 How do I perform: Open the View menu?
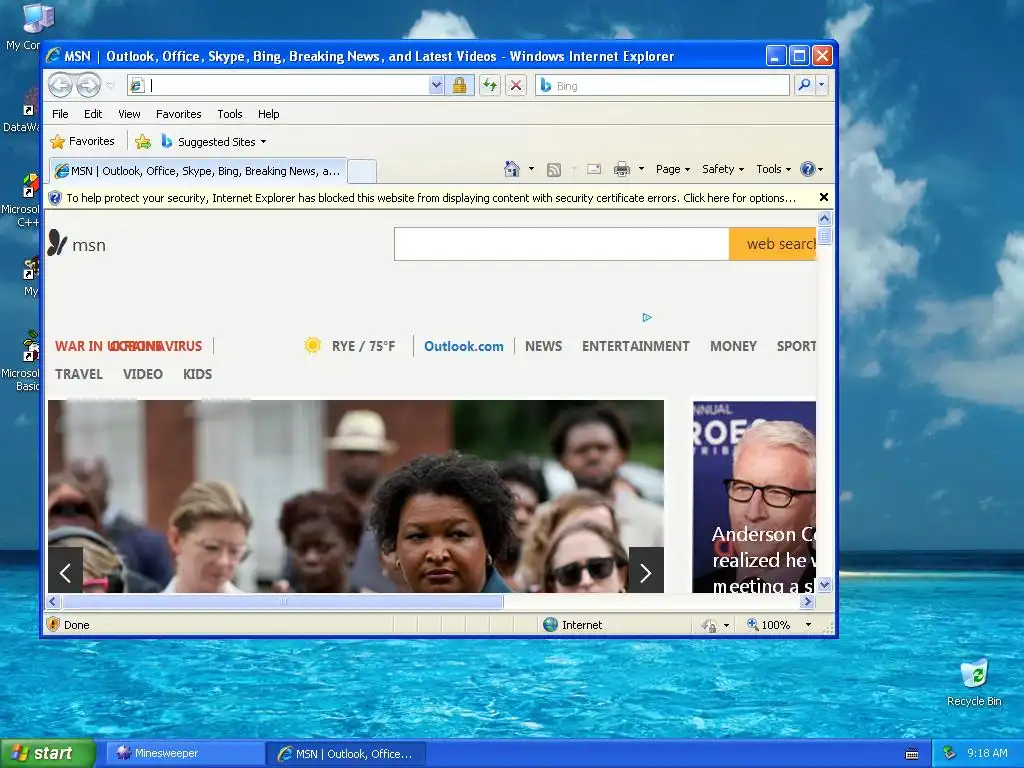click(x=129, y=114)
